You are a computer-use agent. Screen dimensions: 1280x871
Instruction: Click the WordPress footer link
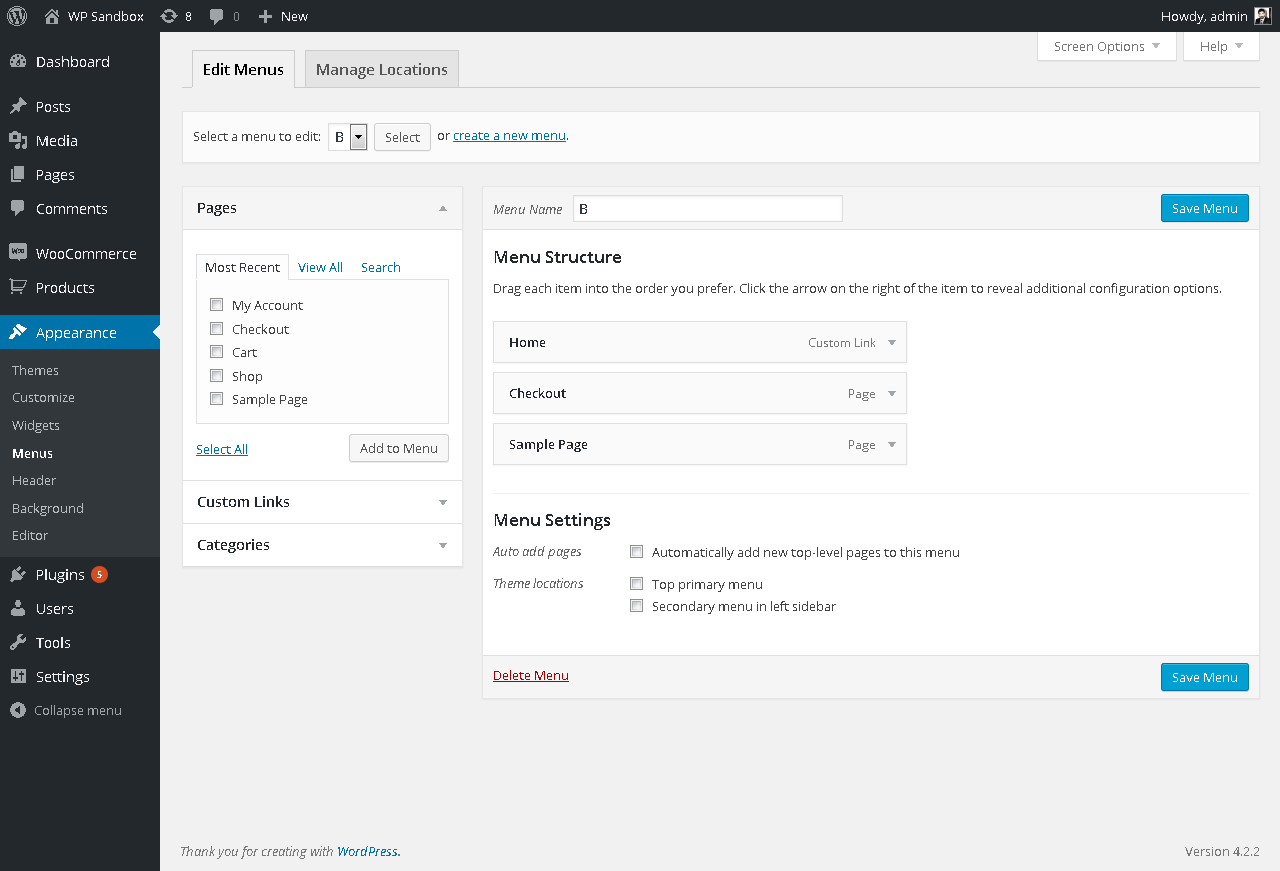(x=368, y=851)
